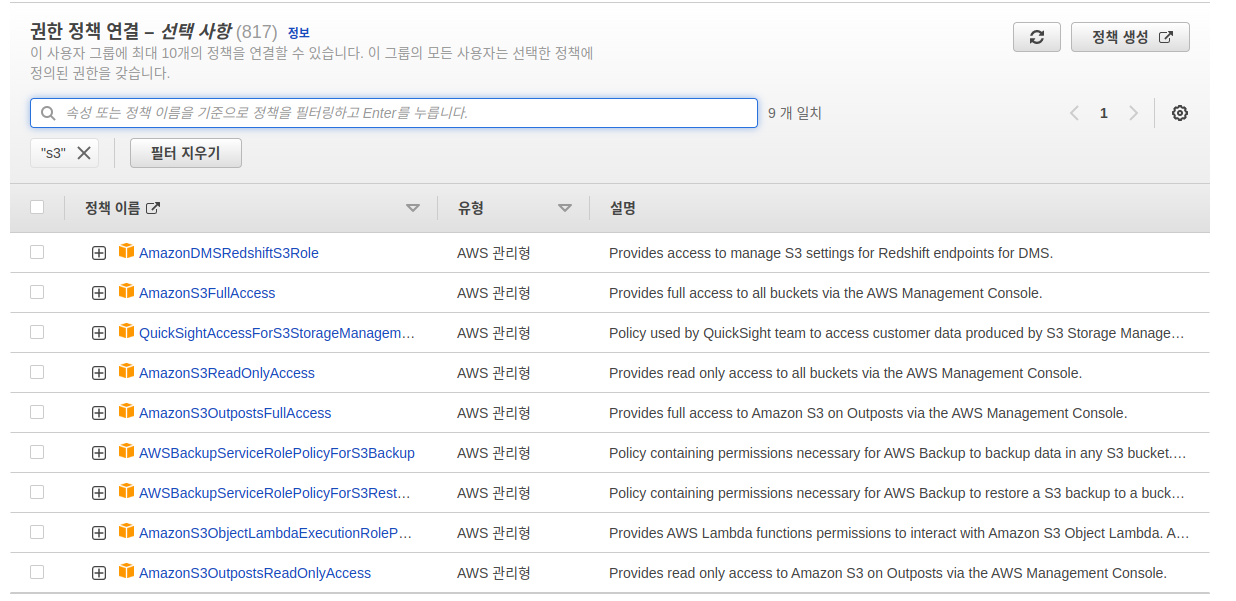Click external link icon in 정책 생성 button
Screen dimensions: 1236x601
tap(1165, 37)
